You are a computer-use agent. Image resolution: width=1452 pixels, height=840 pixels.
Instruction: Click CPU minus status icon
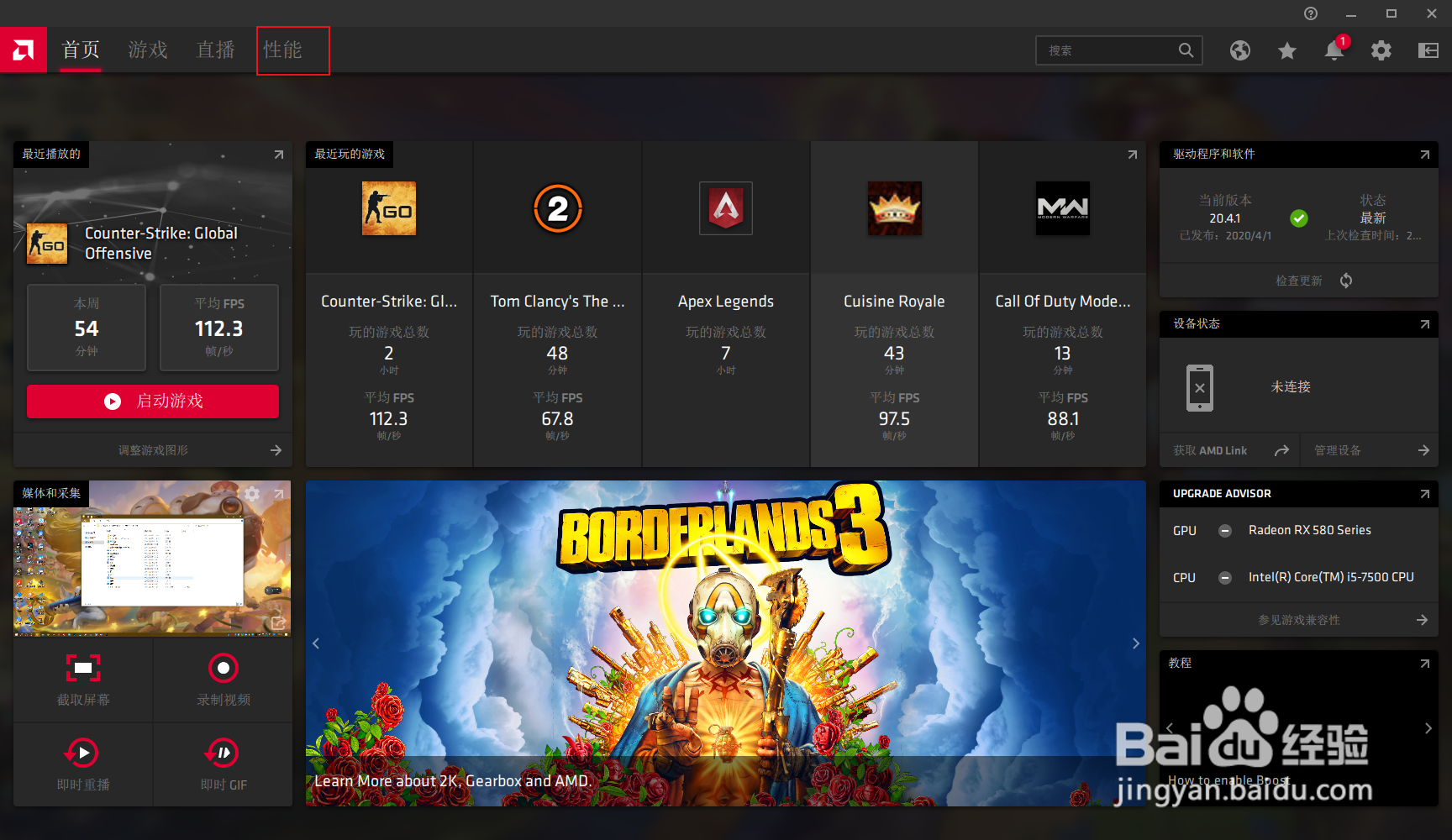tap(1225, 578)
